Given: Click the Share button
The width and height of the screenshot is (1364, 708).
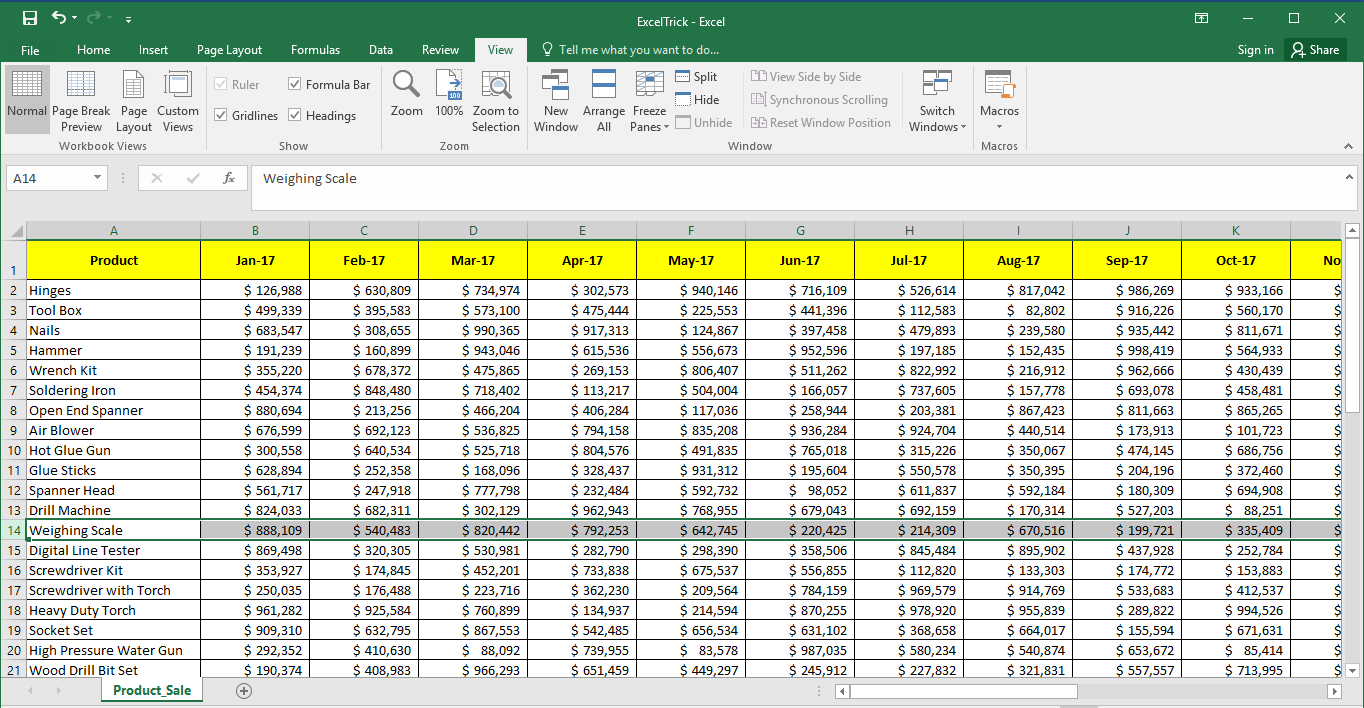Looking at the screenshot, I should point(1314,50).
